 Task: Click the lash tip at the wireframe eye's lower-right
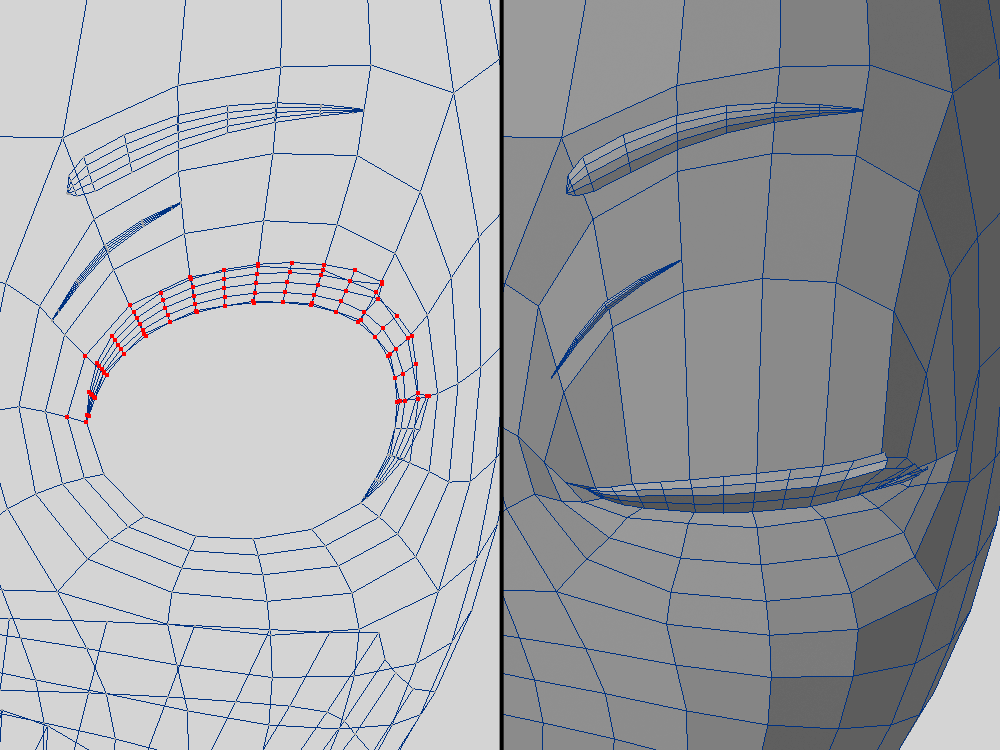click(364, 497)
